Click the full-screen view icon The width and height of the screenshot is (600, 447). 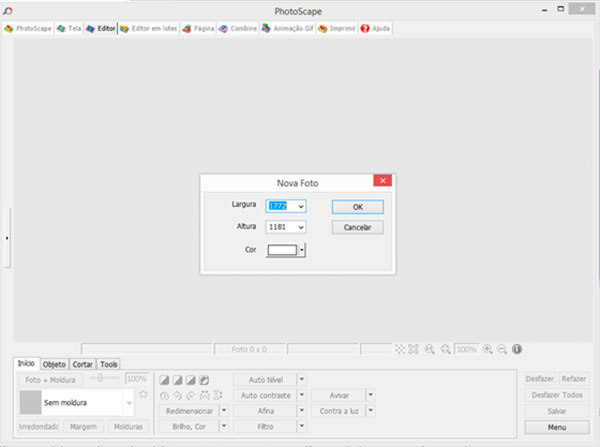pos(413,349)
